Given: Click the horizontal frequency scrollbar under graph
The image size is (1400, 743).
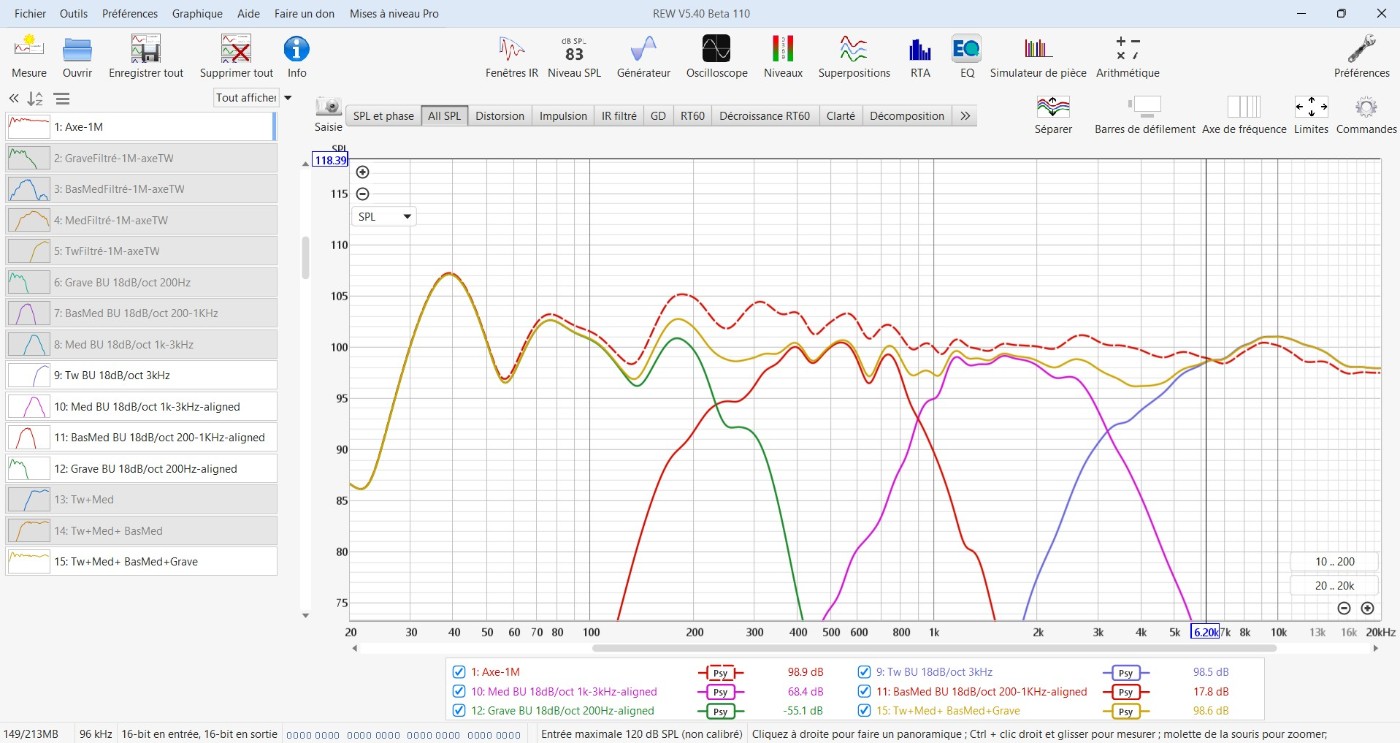Looking at the screenshot, I should tap(934, 648).
